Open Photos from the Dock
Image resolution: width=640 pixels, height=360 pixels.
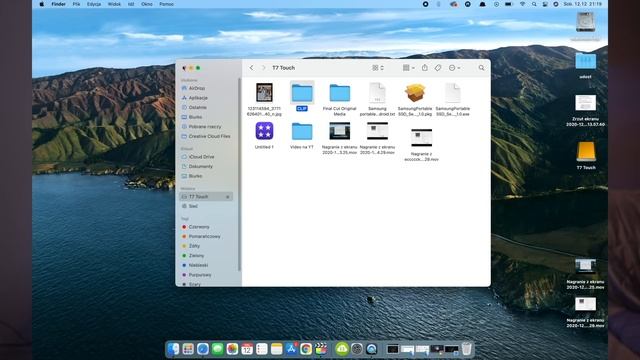click(232, 349)
